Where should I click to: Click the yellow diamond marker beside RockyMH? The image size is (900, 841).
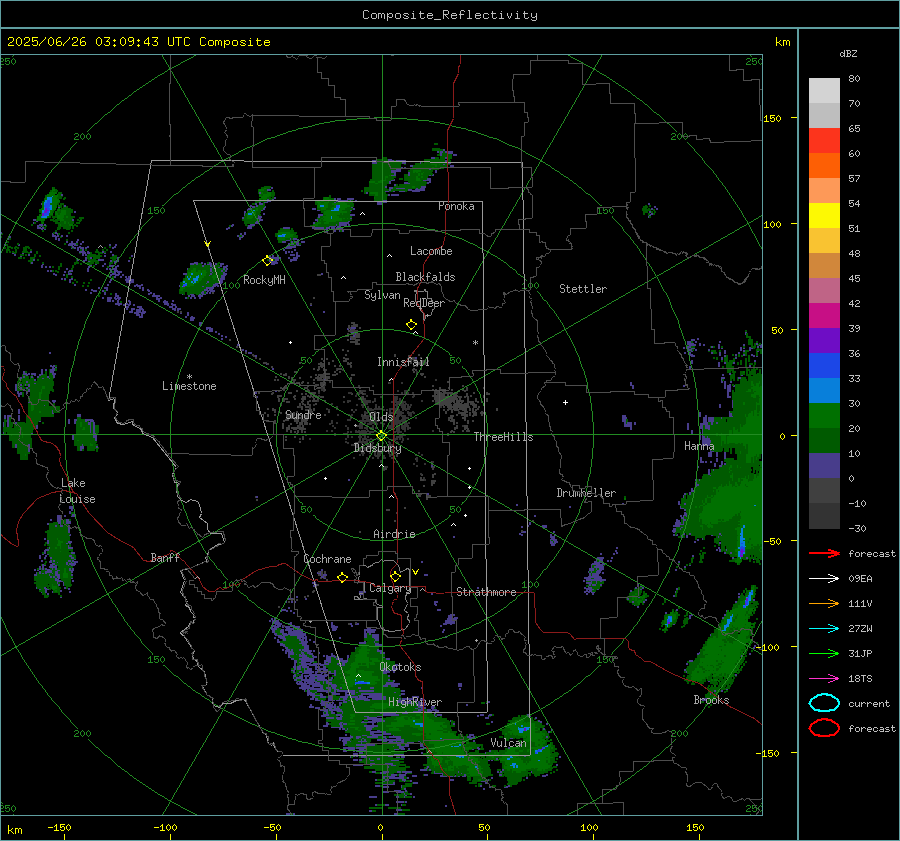[x=267, y=261]
